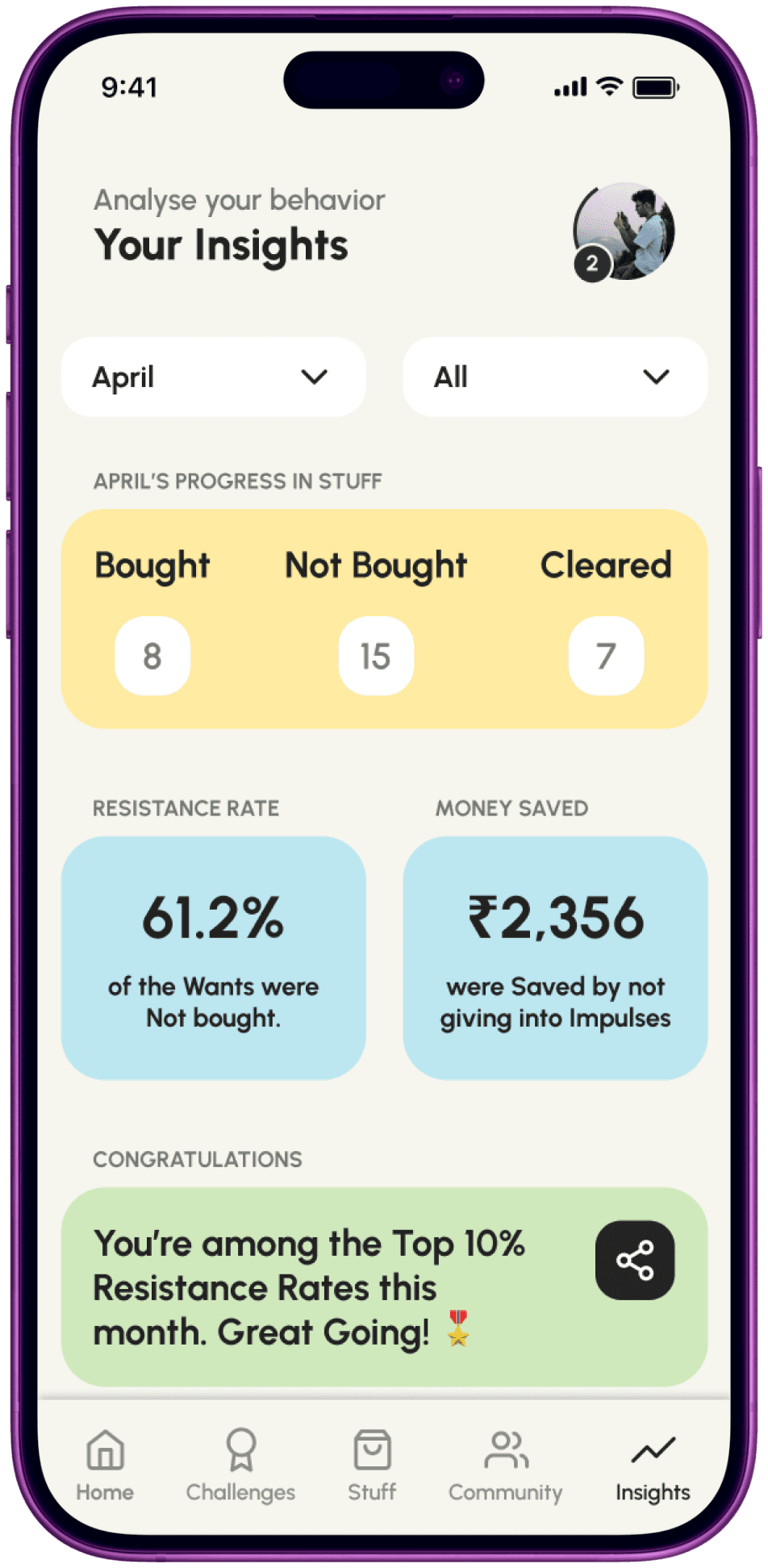Open the profile picture avatar
Screen dimensions: 768x1568
coord(624,231)
